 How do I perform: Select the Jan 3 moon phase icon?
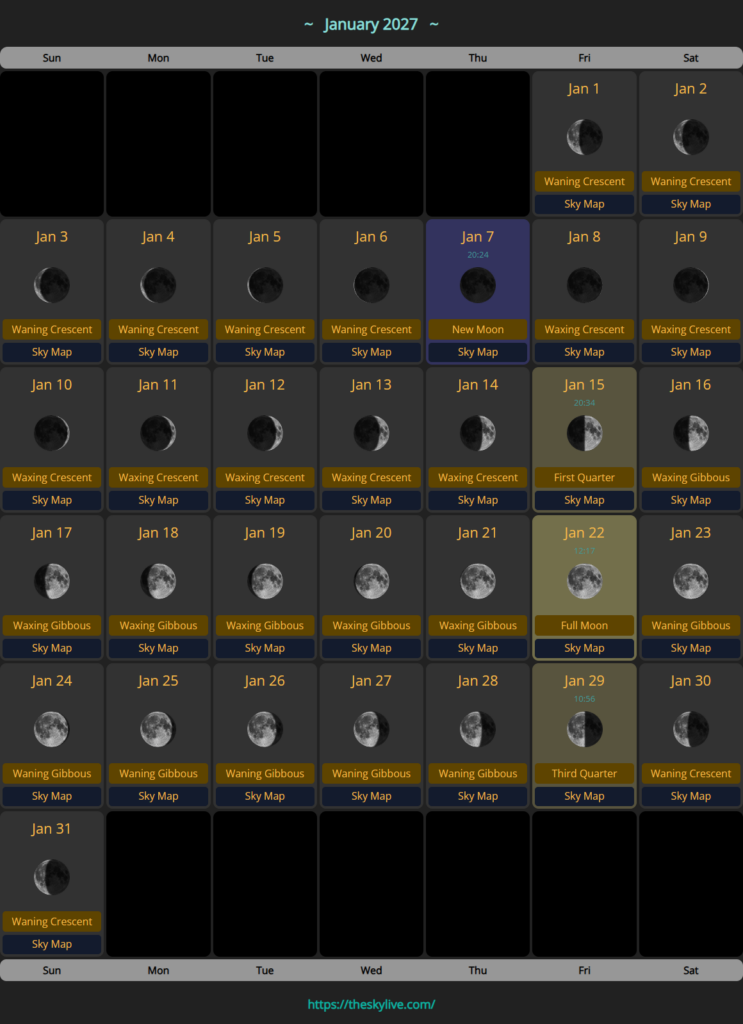[52, 285]
